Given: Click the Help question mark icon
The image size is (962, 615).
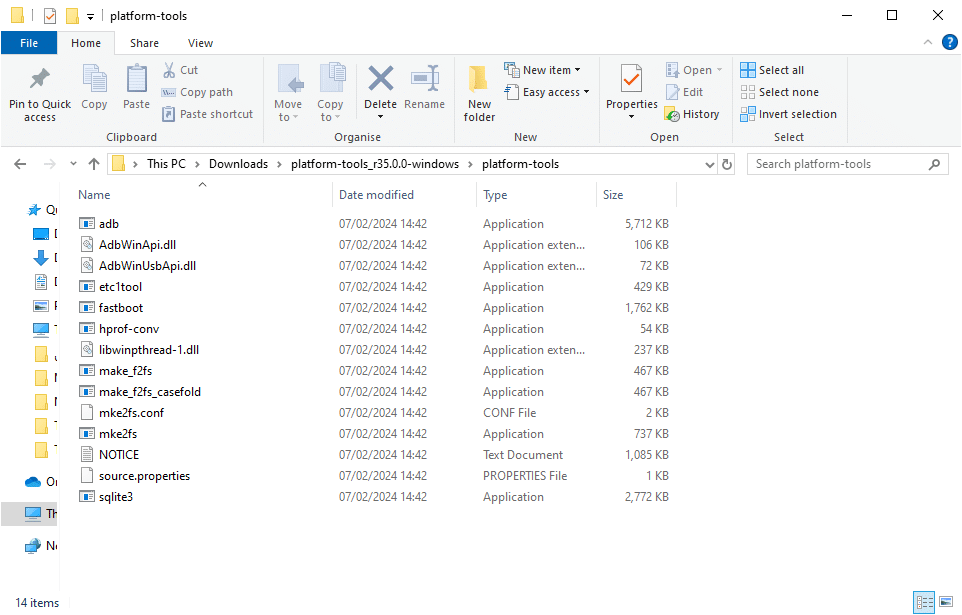Looking at the screenshot, I should pos(949,42).
